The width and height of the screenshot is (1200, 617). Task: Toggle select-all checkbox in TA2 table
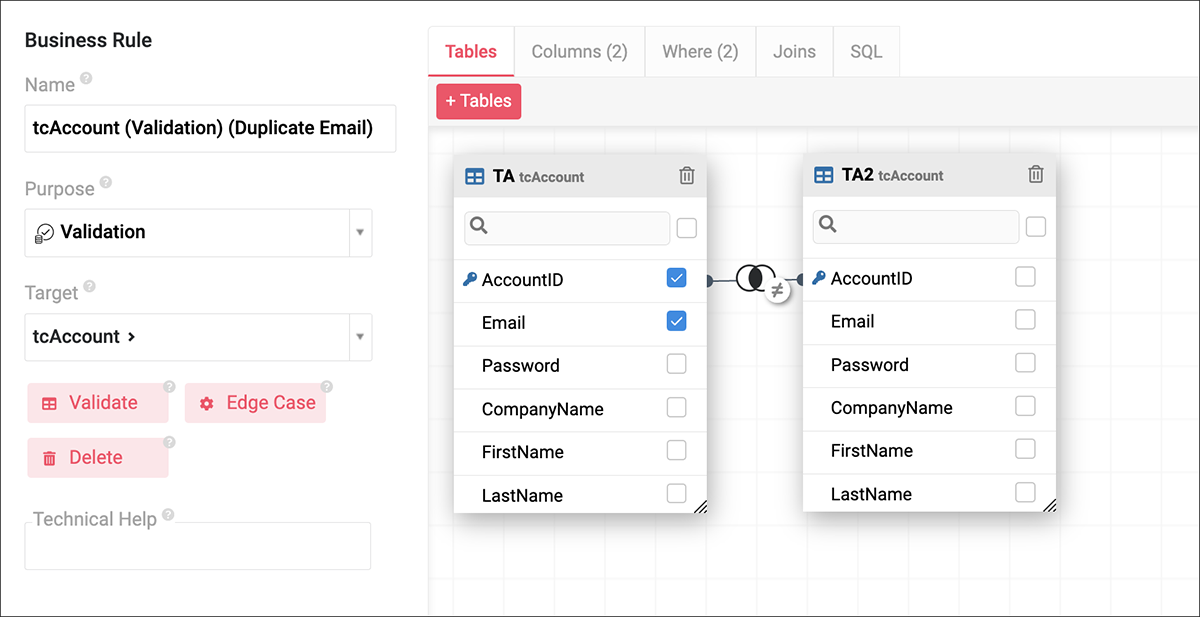tap(1036, 227)
